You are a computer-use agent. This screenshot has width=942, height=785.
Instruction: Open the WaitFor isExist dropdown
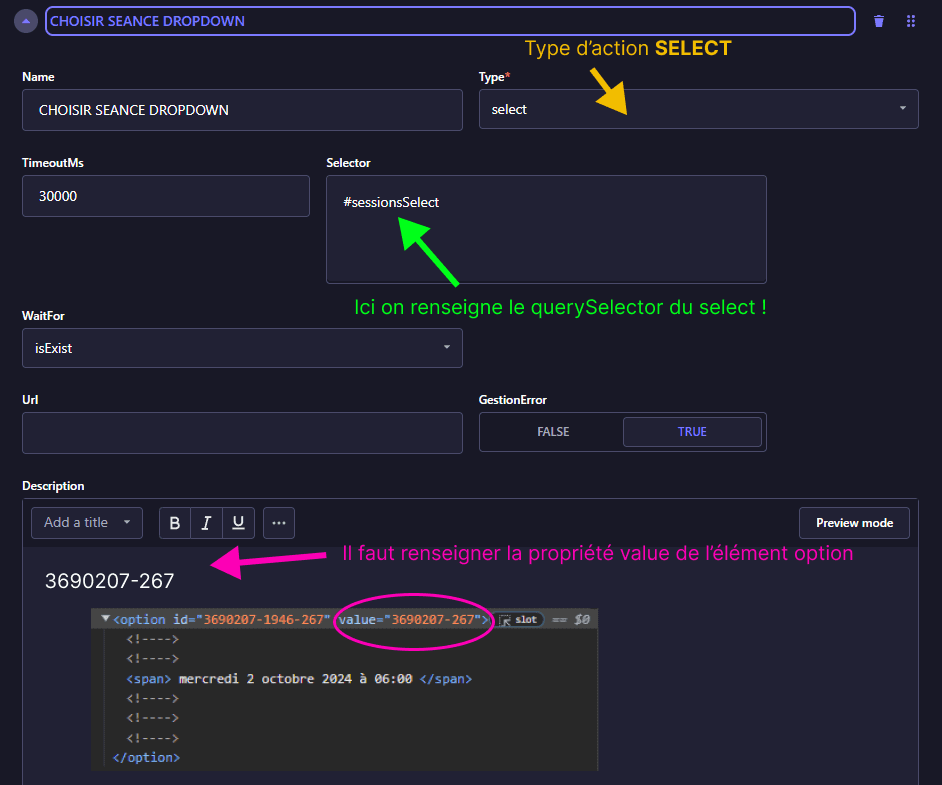(x=242, y=348)
